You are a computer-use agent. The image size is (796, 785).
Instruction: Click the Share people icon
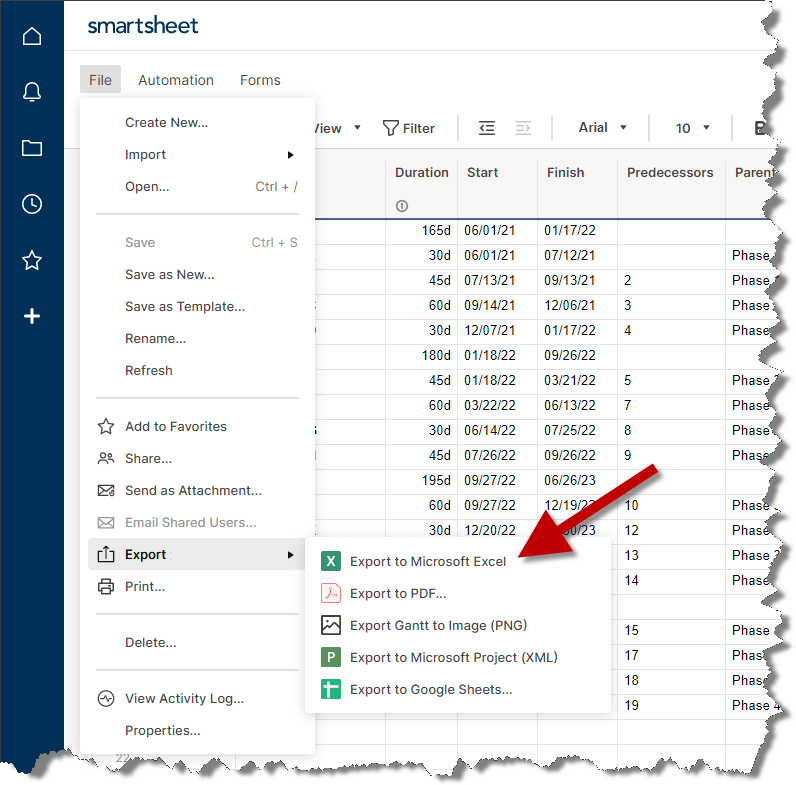coord(106,458)
